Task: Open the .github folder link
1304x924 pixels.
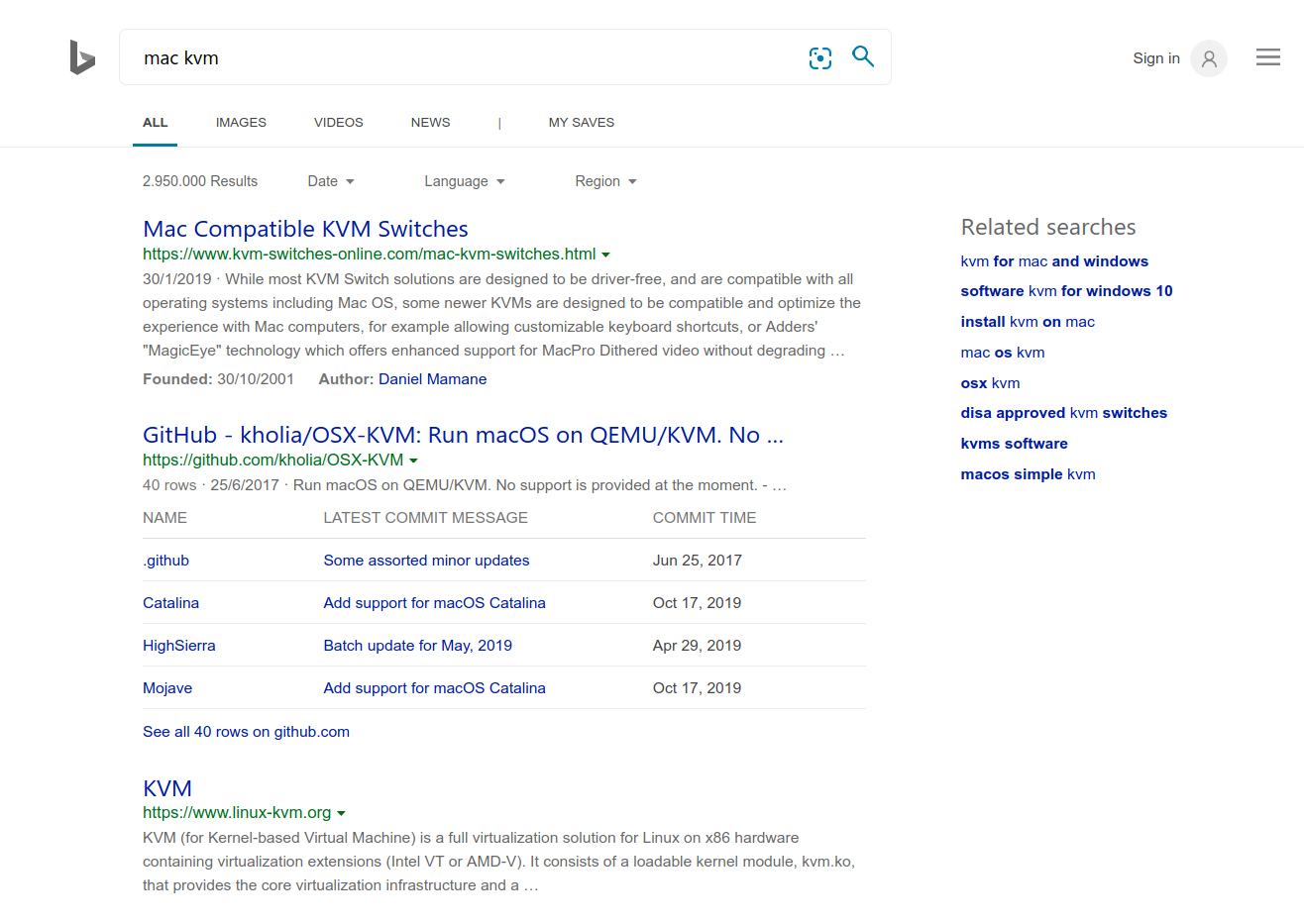Action: (x=165, y=561)
